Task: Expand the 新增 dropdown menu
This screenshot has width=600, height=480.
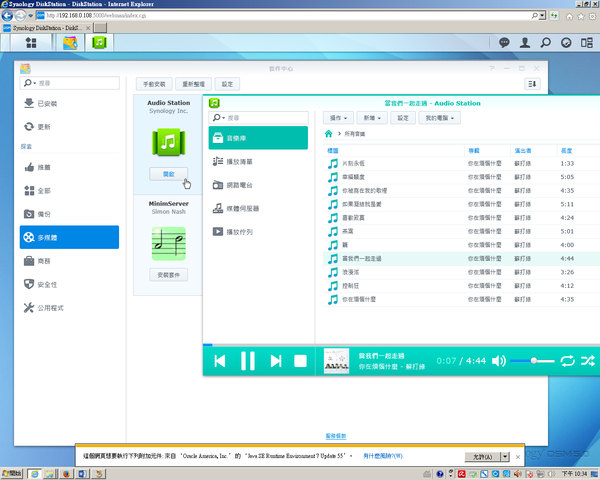Action: coord(372,117)
